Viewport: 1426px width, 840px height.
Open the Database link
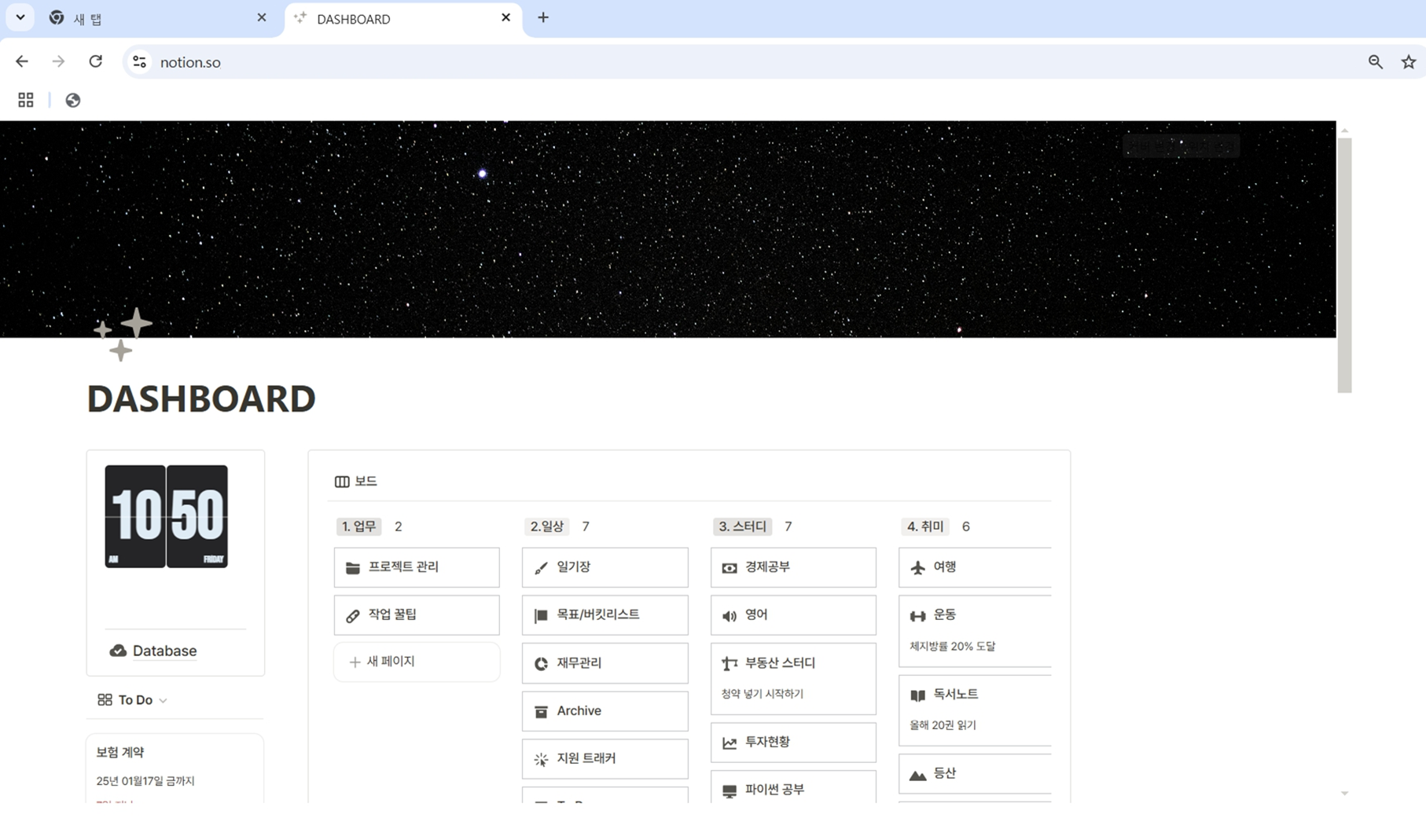(164, 651)
